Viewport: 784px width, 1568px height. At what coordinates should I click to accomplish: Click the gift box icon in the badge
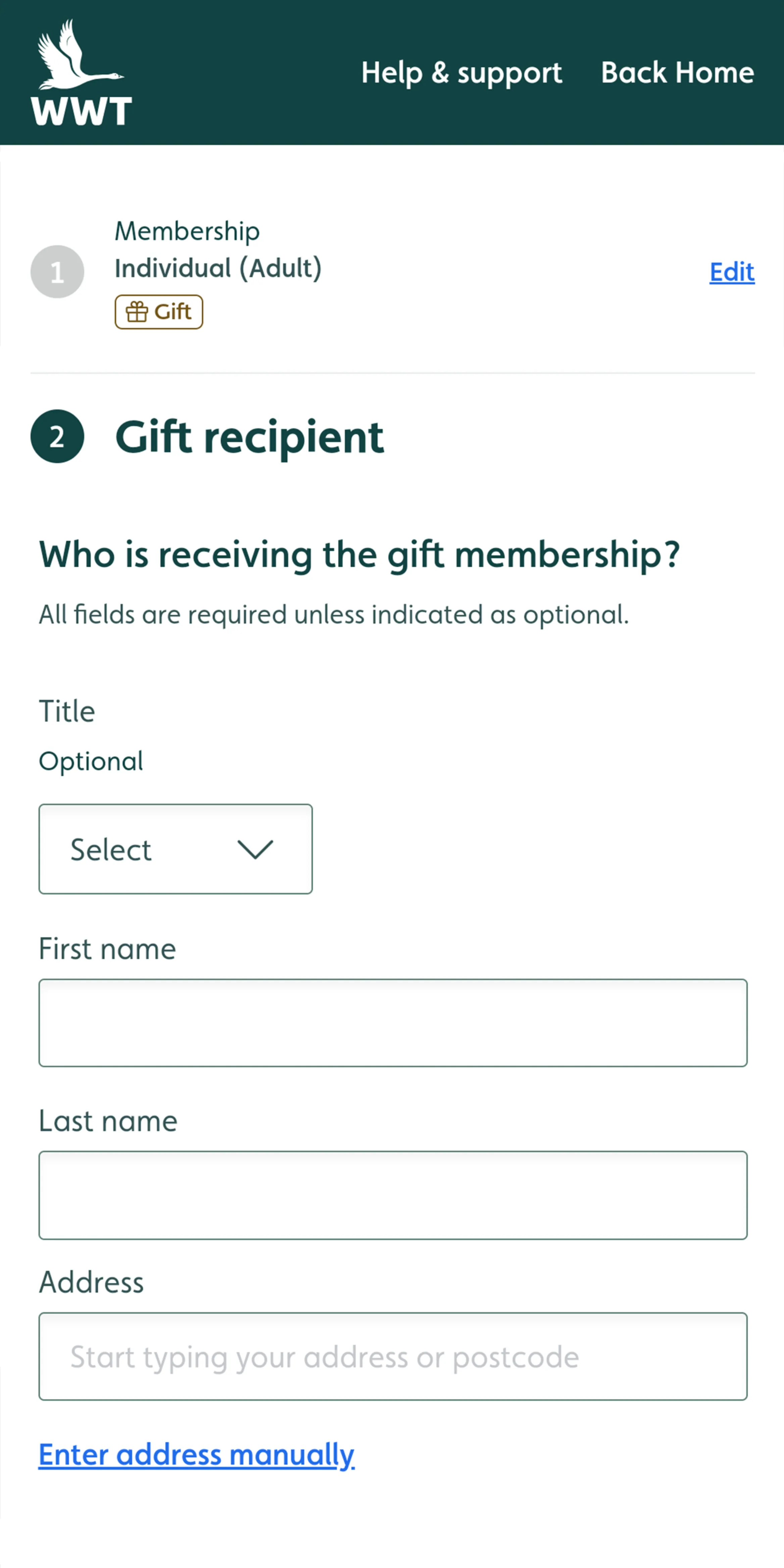137,312
